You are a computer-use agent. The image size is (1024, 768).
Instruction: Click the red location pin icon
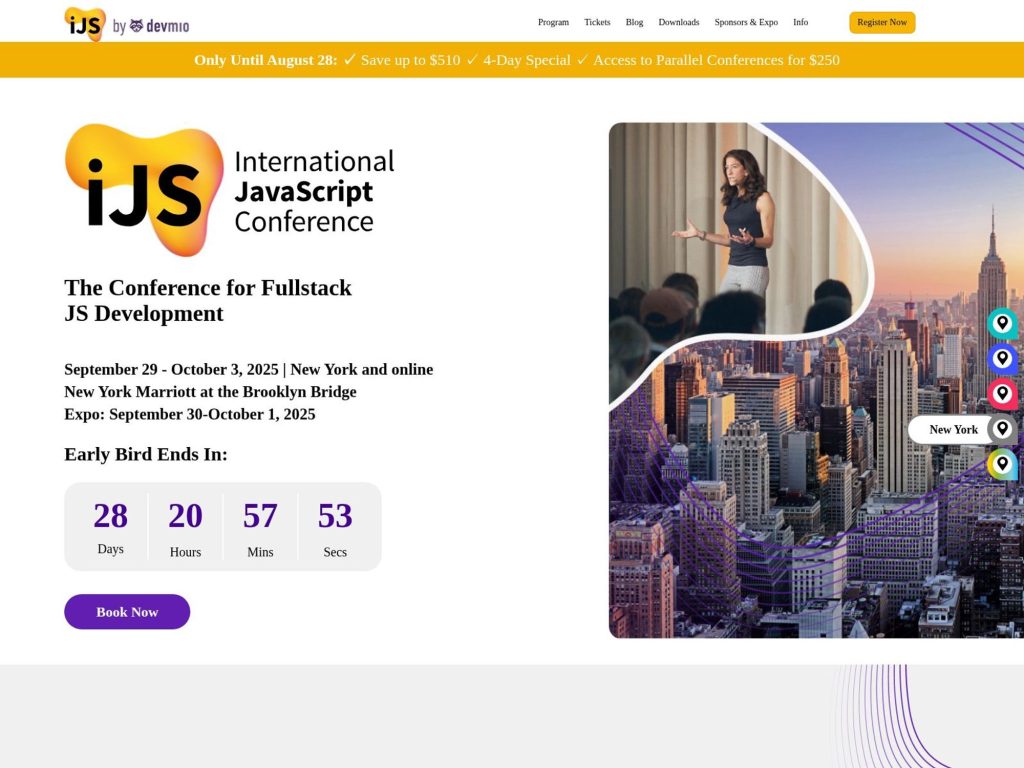(1002, 393)
